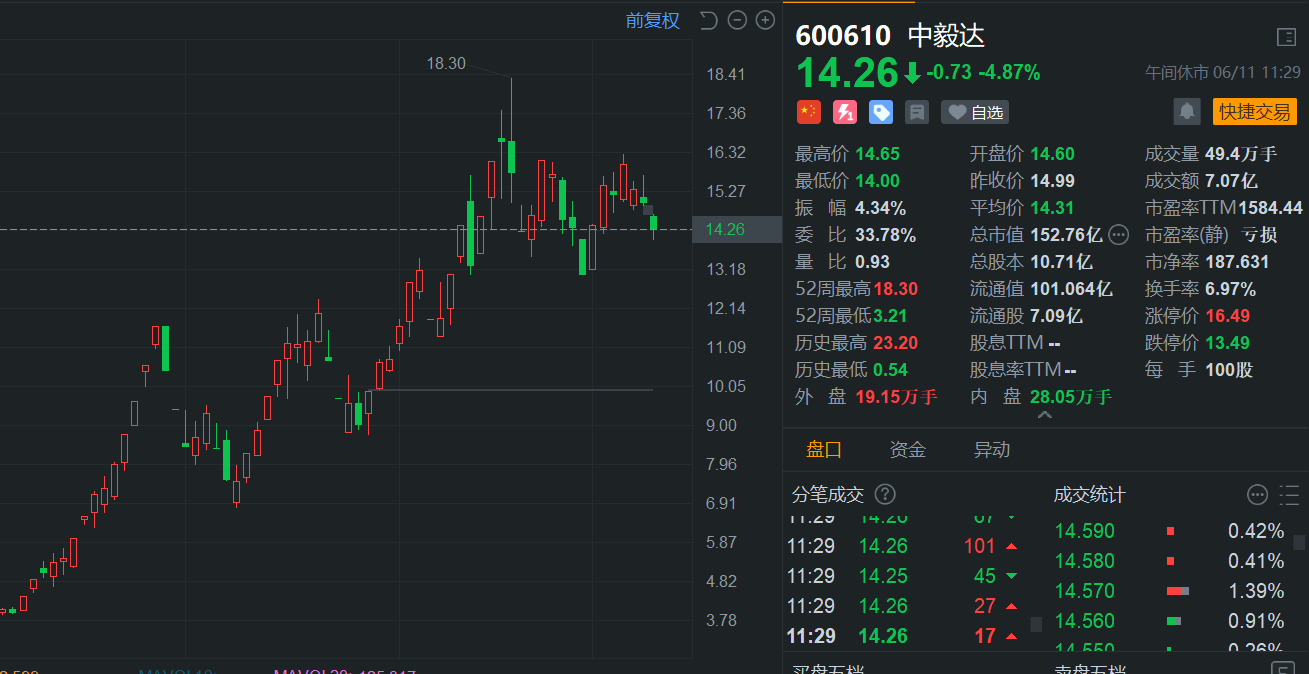Open the 前复权 adjustment dropdown

pos(653,20)
